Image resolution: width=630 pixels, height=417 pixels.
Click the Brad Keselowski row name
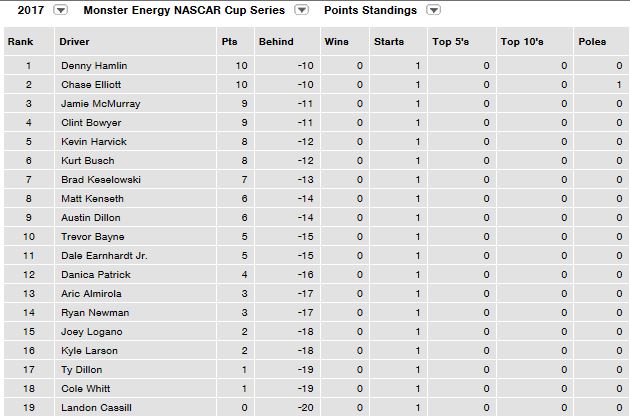tap(100, 180)
